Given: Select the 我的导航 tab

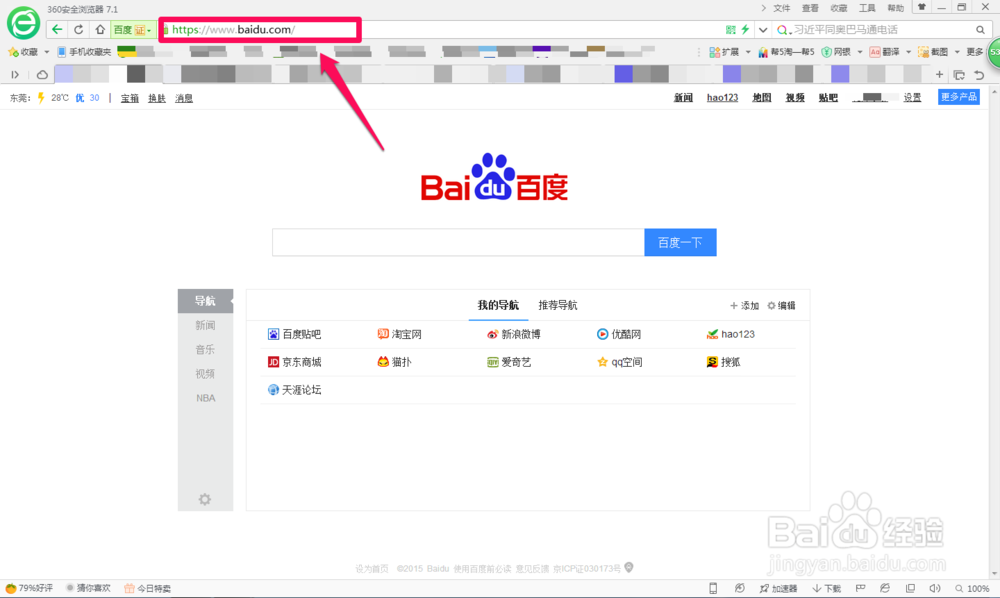Looking at the screenshot, I should [498, 305].
